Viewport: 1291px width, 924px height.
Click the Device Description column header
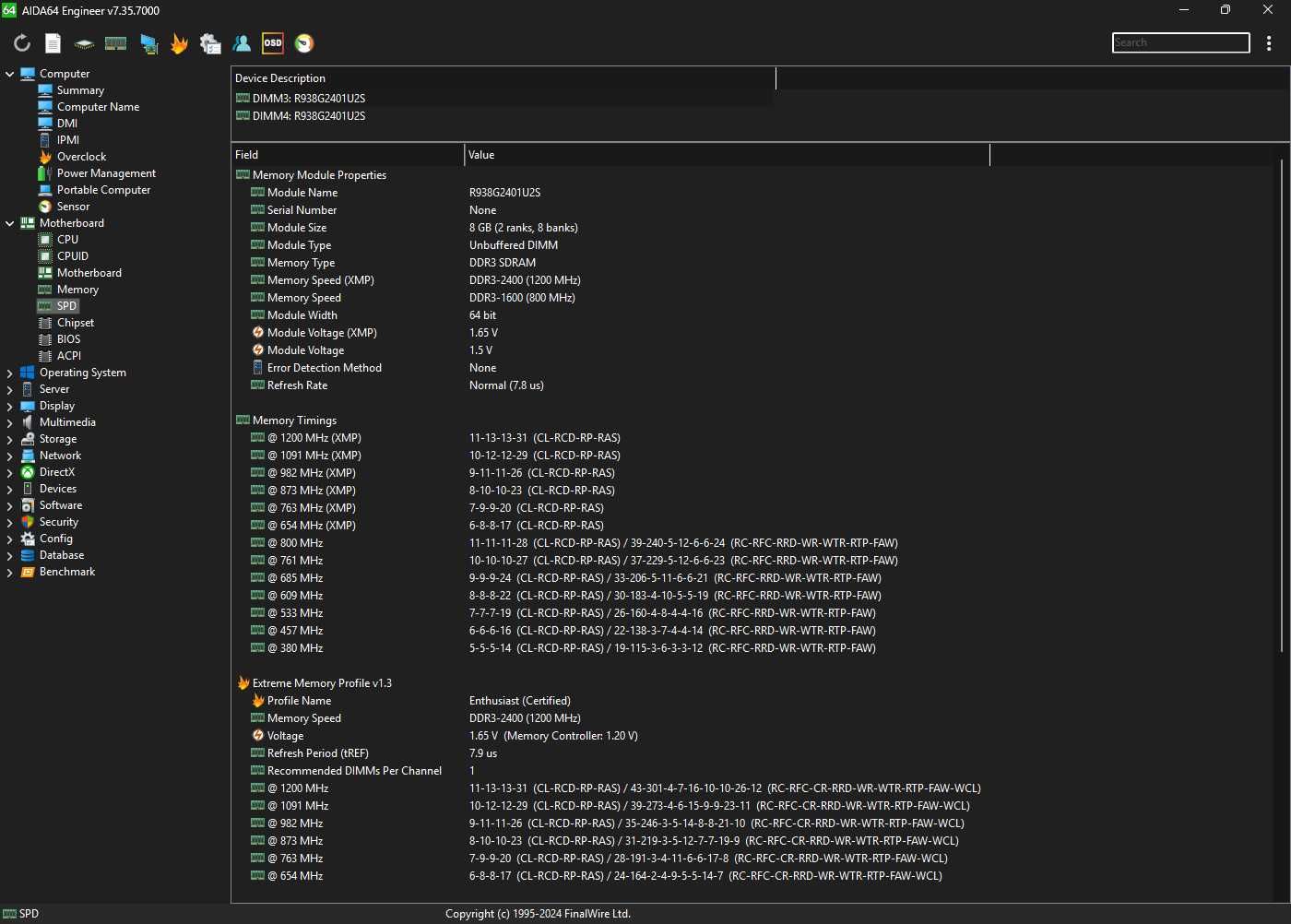pyautogui.click(x=503, y=78)
